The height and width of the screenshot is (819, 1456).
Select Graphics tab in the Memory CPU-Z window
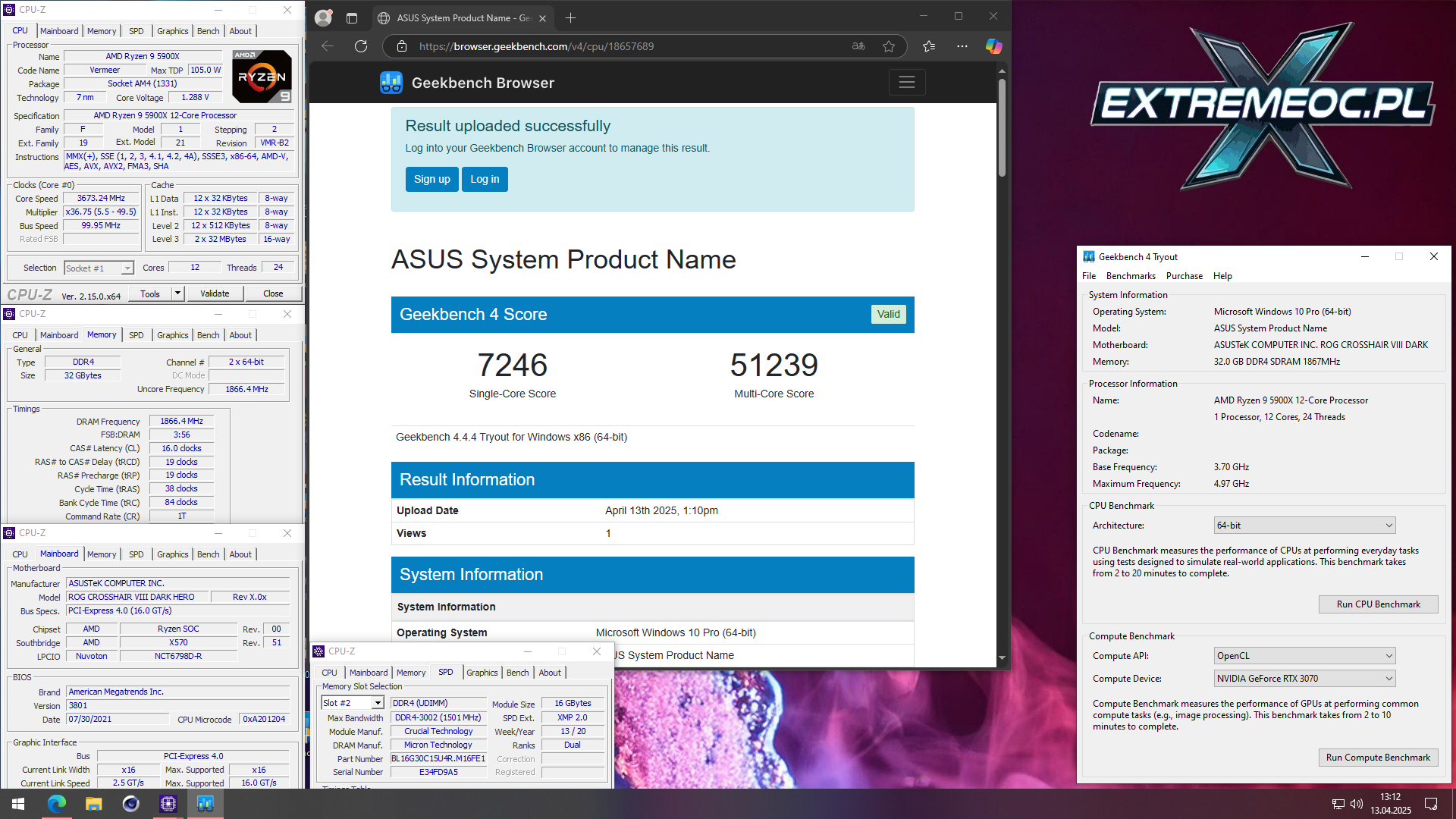pyautogui.click(x=173, y=335)
